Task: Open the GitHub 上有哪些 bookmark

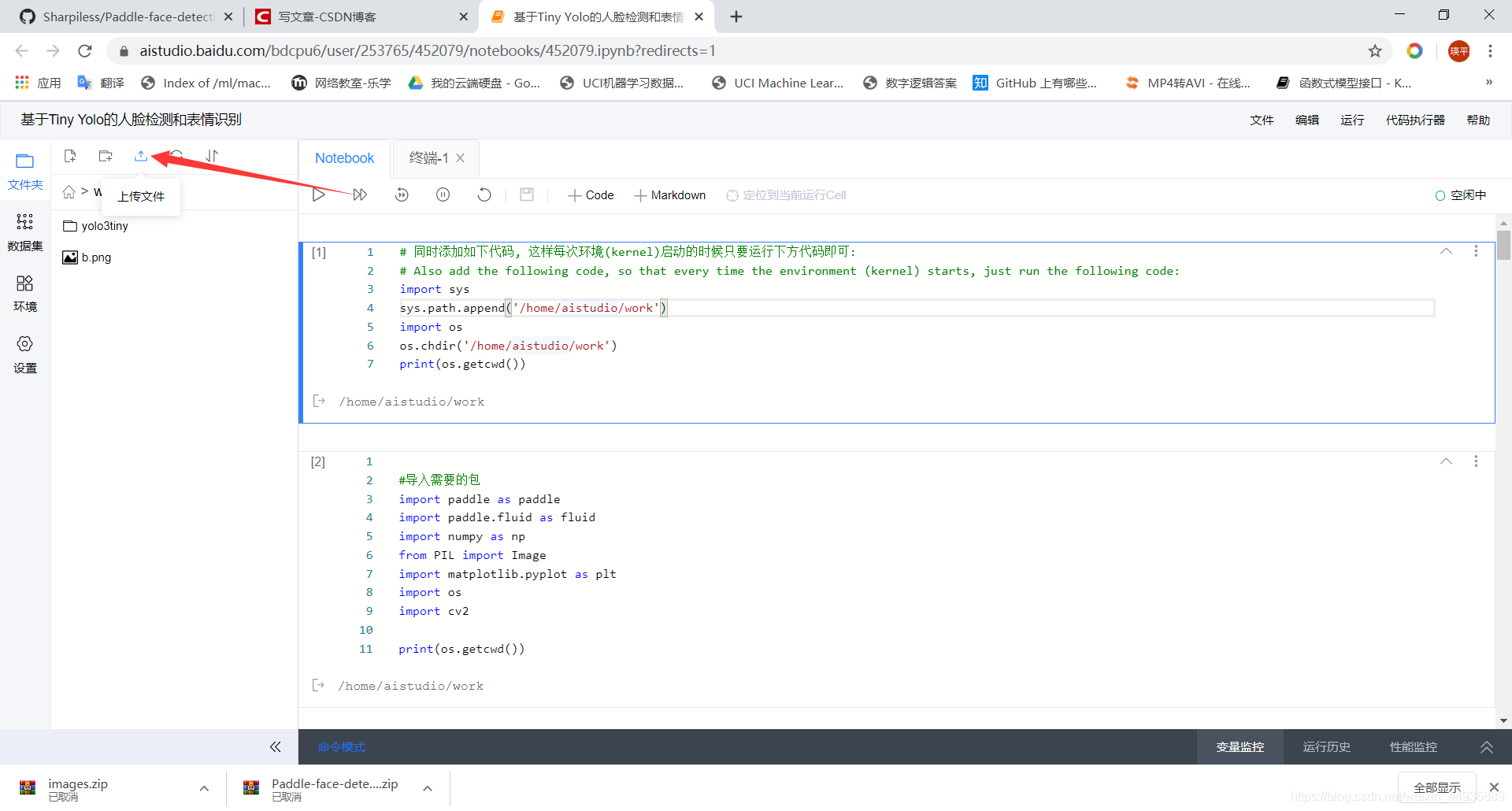Action: [1035, 83]
